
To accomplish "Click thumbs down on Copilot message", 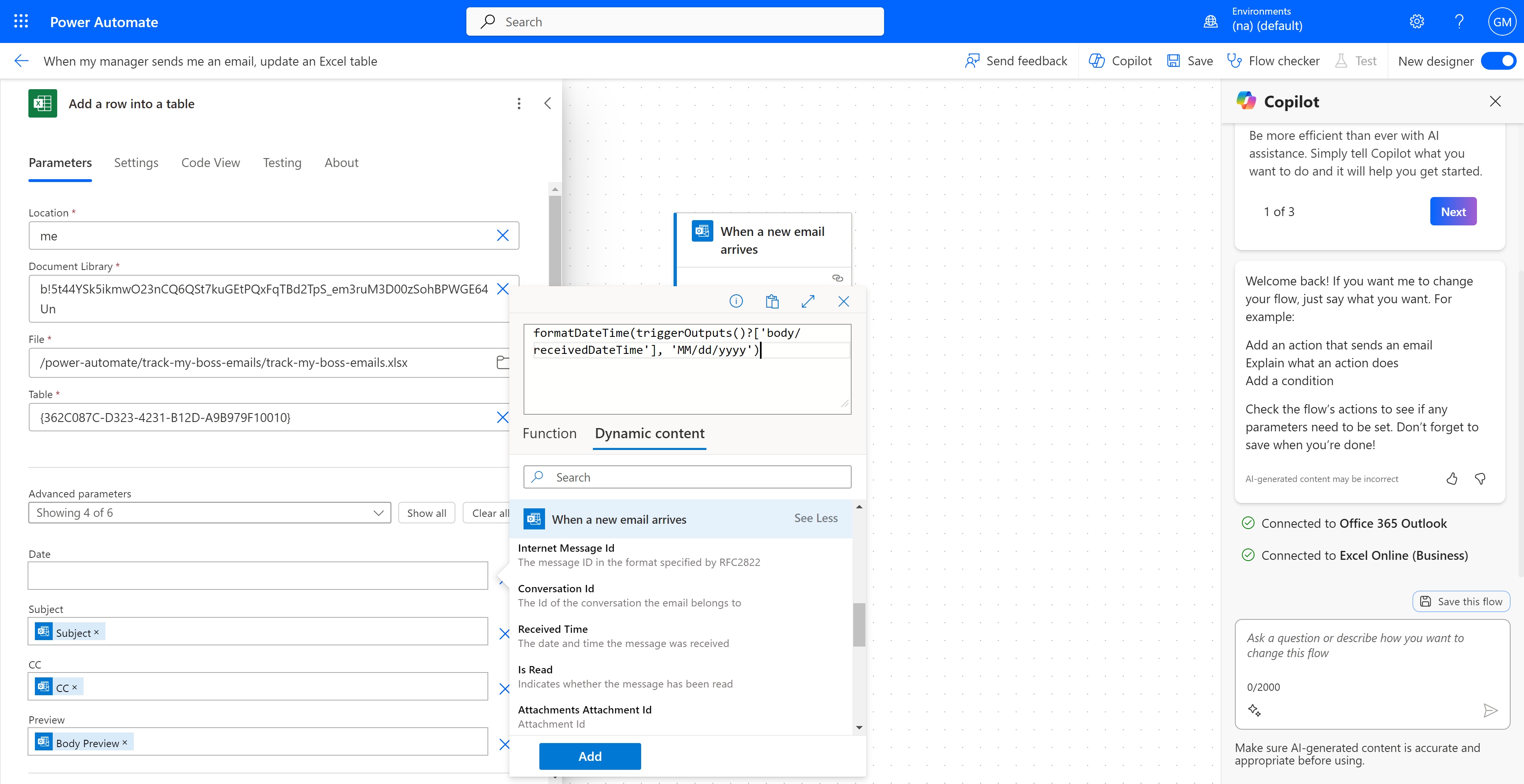I will [x=1480, y=479].
